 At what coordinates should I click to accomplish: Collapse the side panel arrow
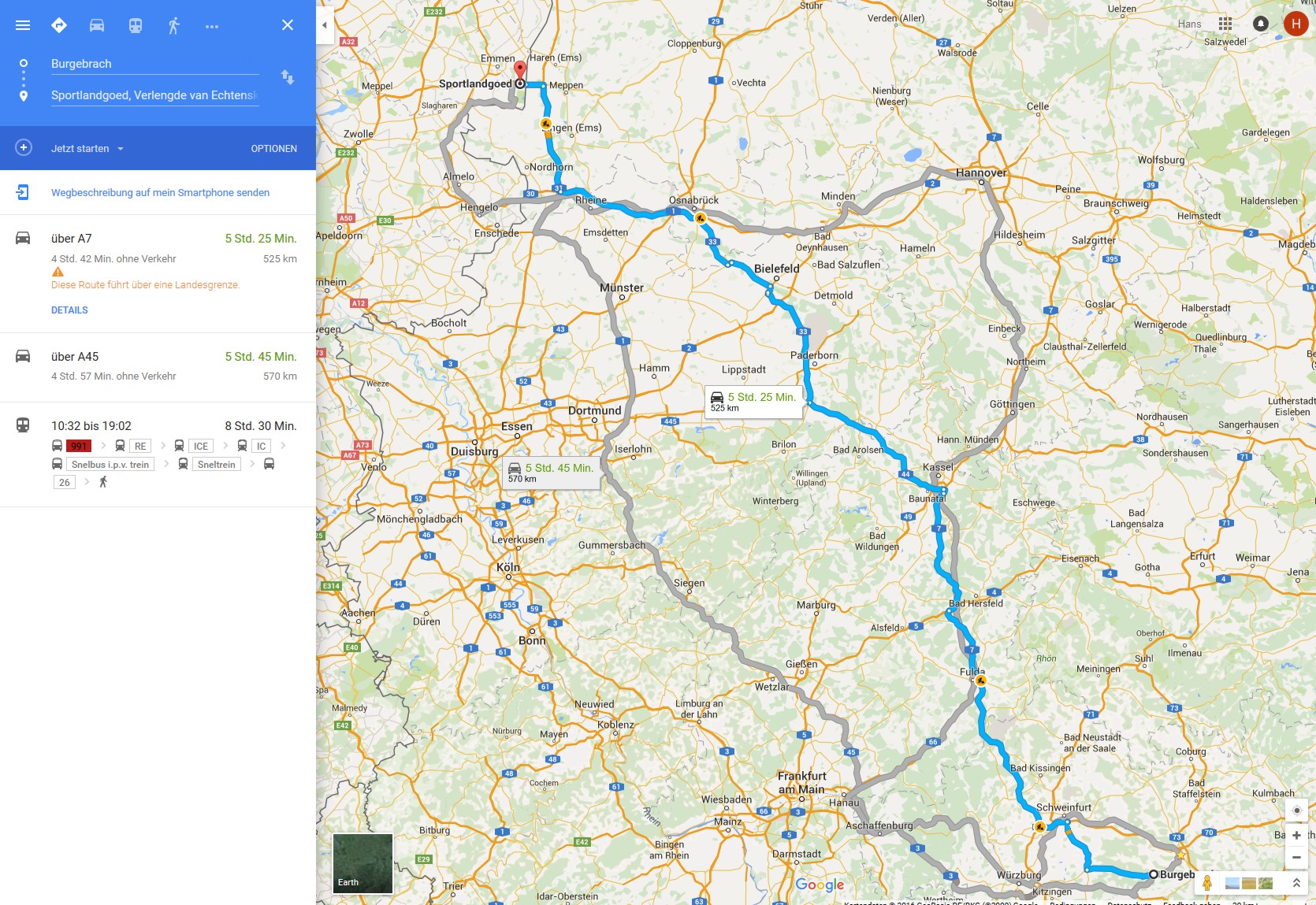pos(325,25)
